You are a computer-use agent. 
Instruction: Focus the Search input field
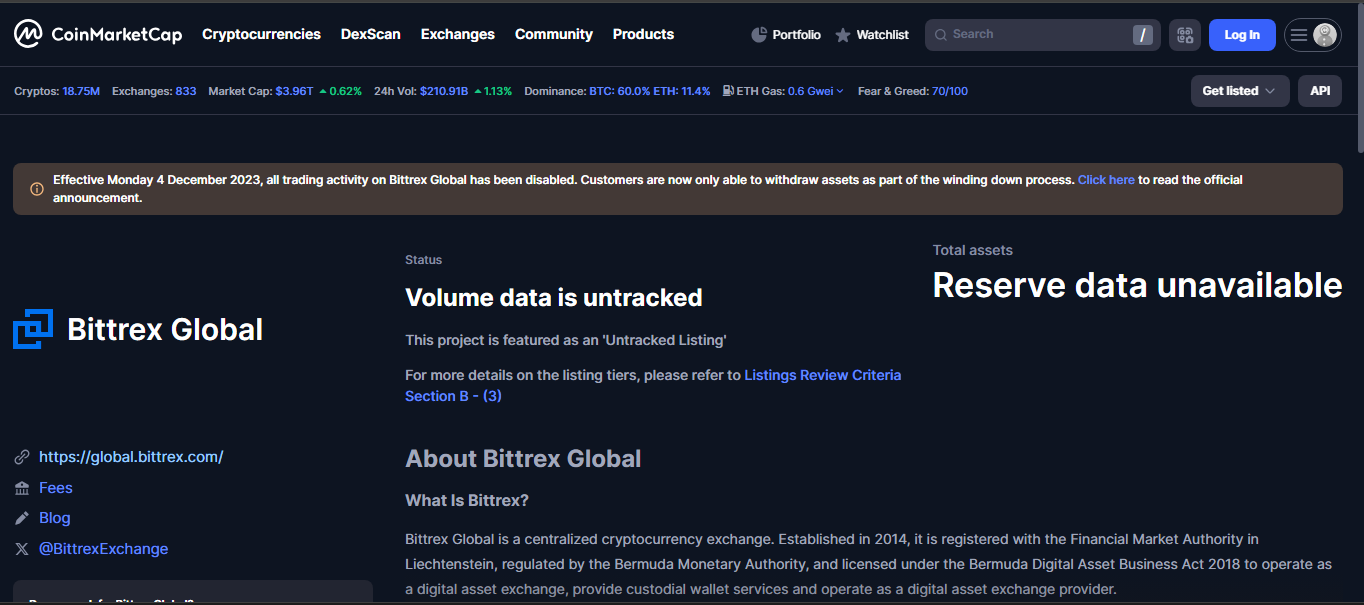point(1043,35)
